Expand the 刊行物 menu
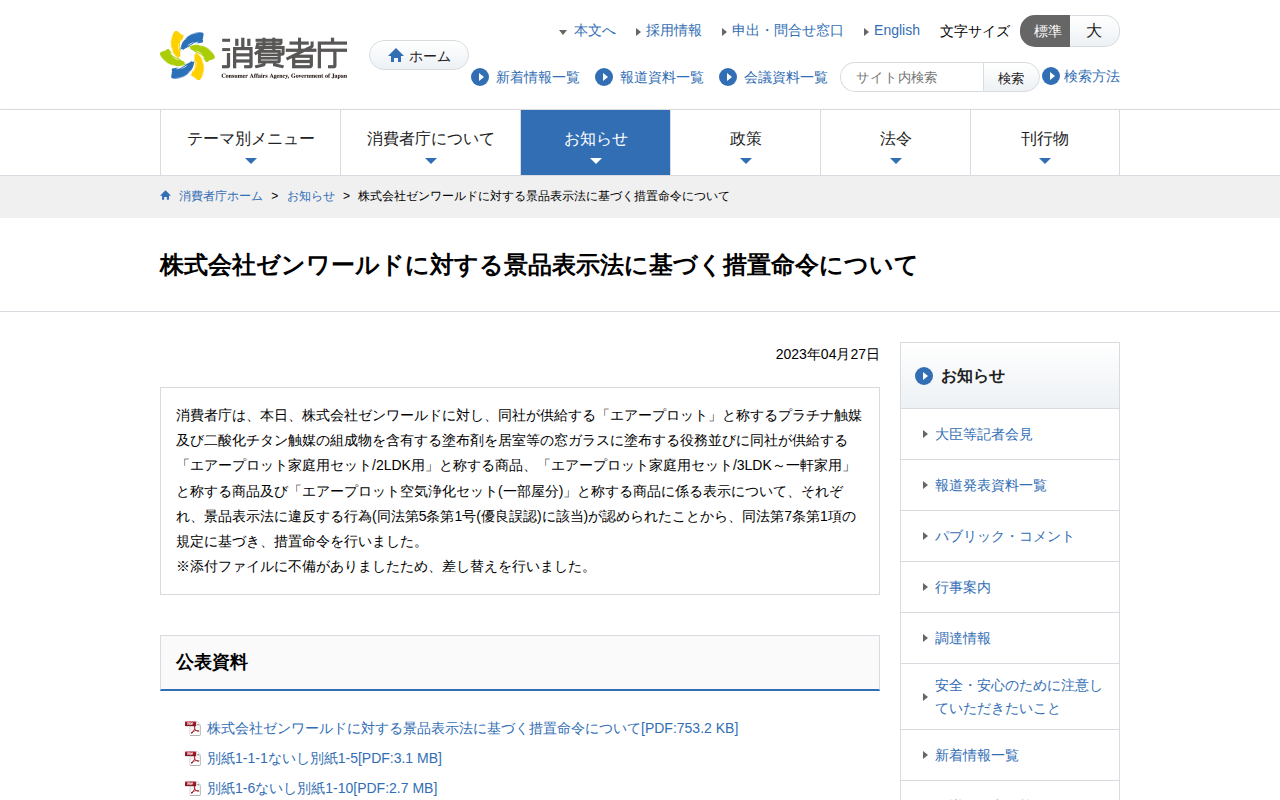1280x800 pixels. [x=1045, y=143]
